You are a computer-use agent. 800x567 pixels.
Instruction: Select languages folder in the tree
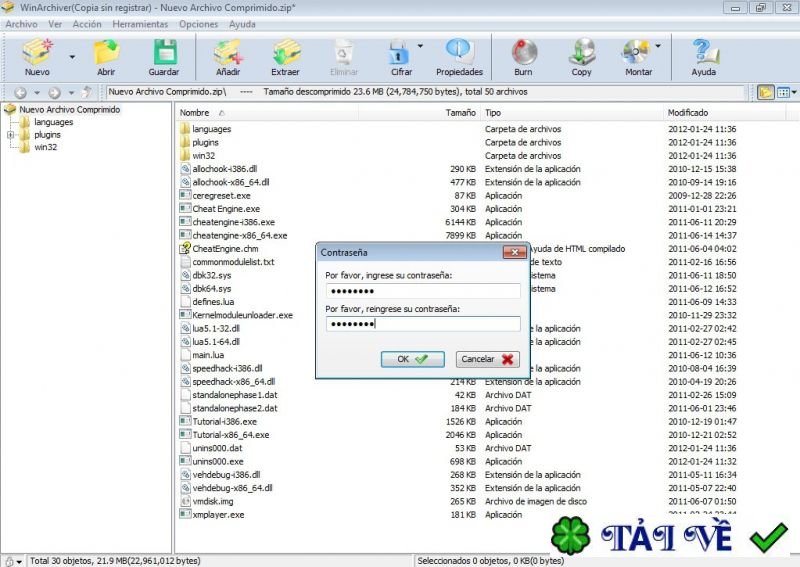(54, 122)
